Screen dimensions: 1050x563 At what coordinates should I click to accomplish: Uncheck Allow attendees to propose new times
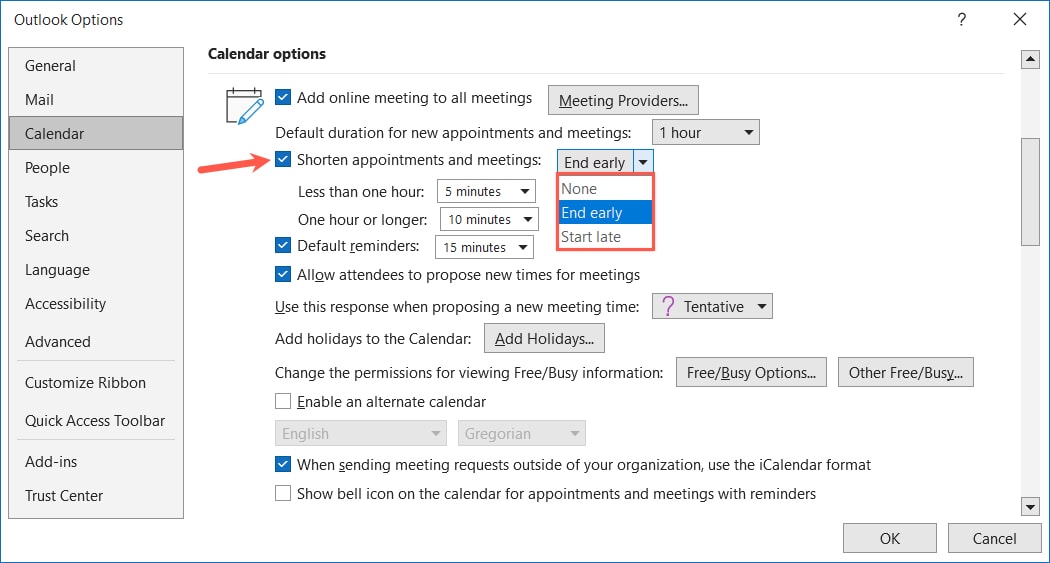click(283, 274)
